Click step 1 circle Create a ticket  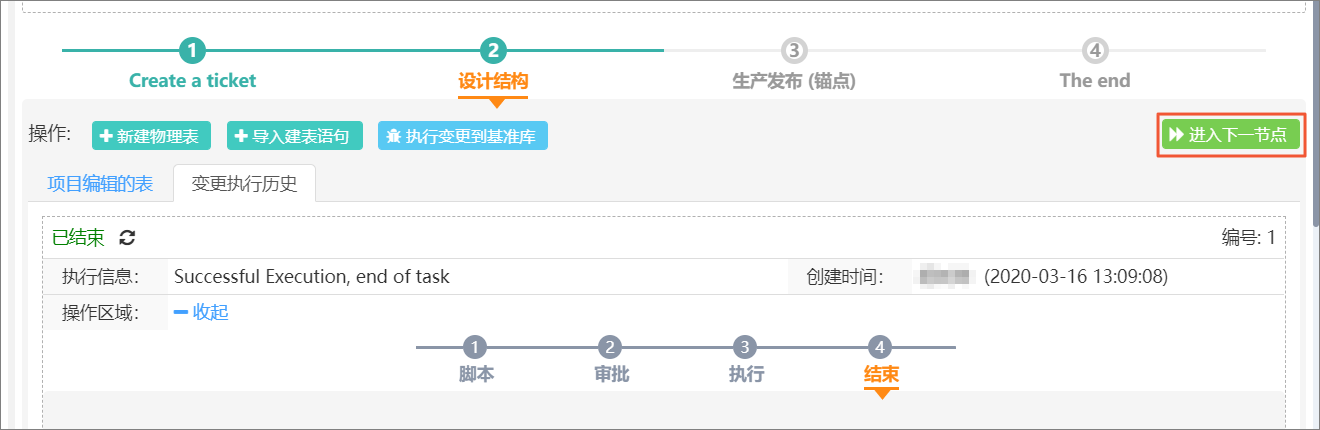[x=193, y=50]
